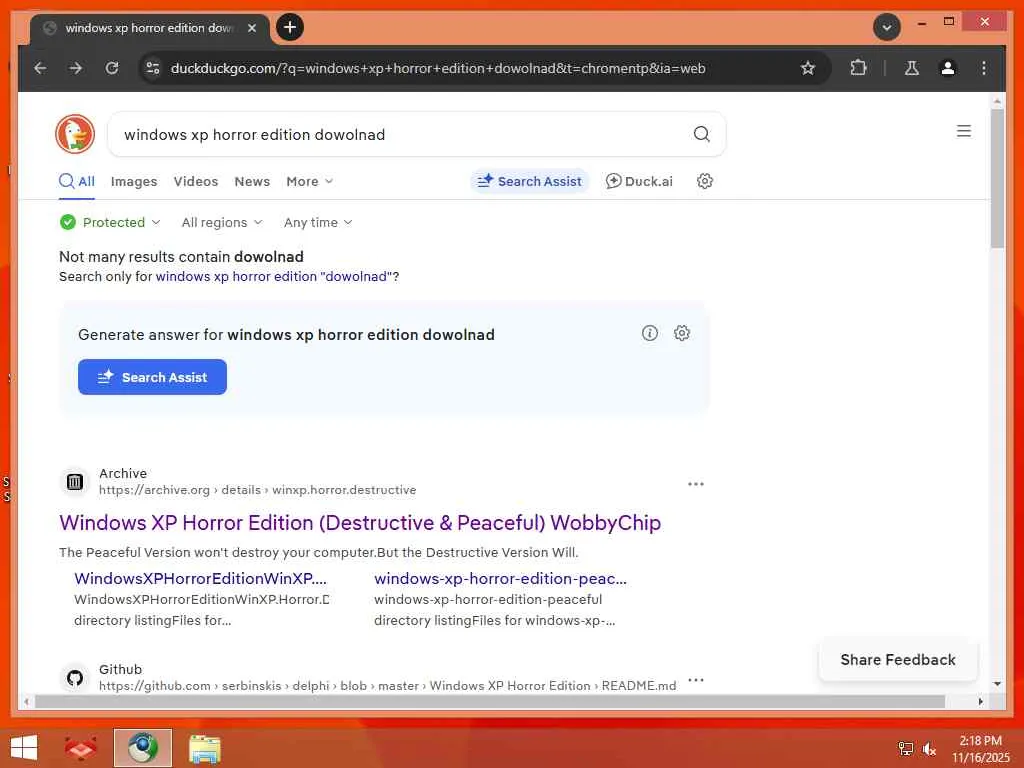Image resolution: width=1024 pixels, height=768 pixels.
Task: Open search settings gear beside Duck.ai
Action: (x=705, y=181)
